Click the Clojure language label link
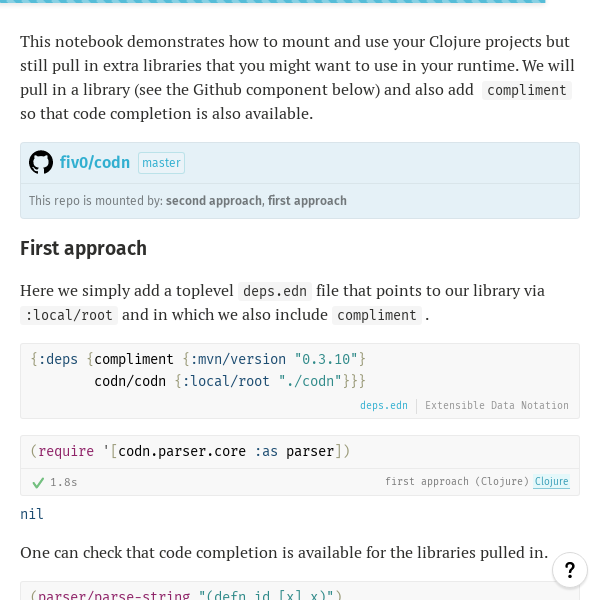 pyautogui.click(x=551, y=481)
